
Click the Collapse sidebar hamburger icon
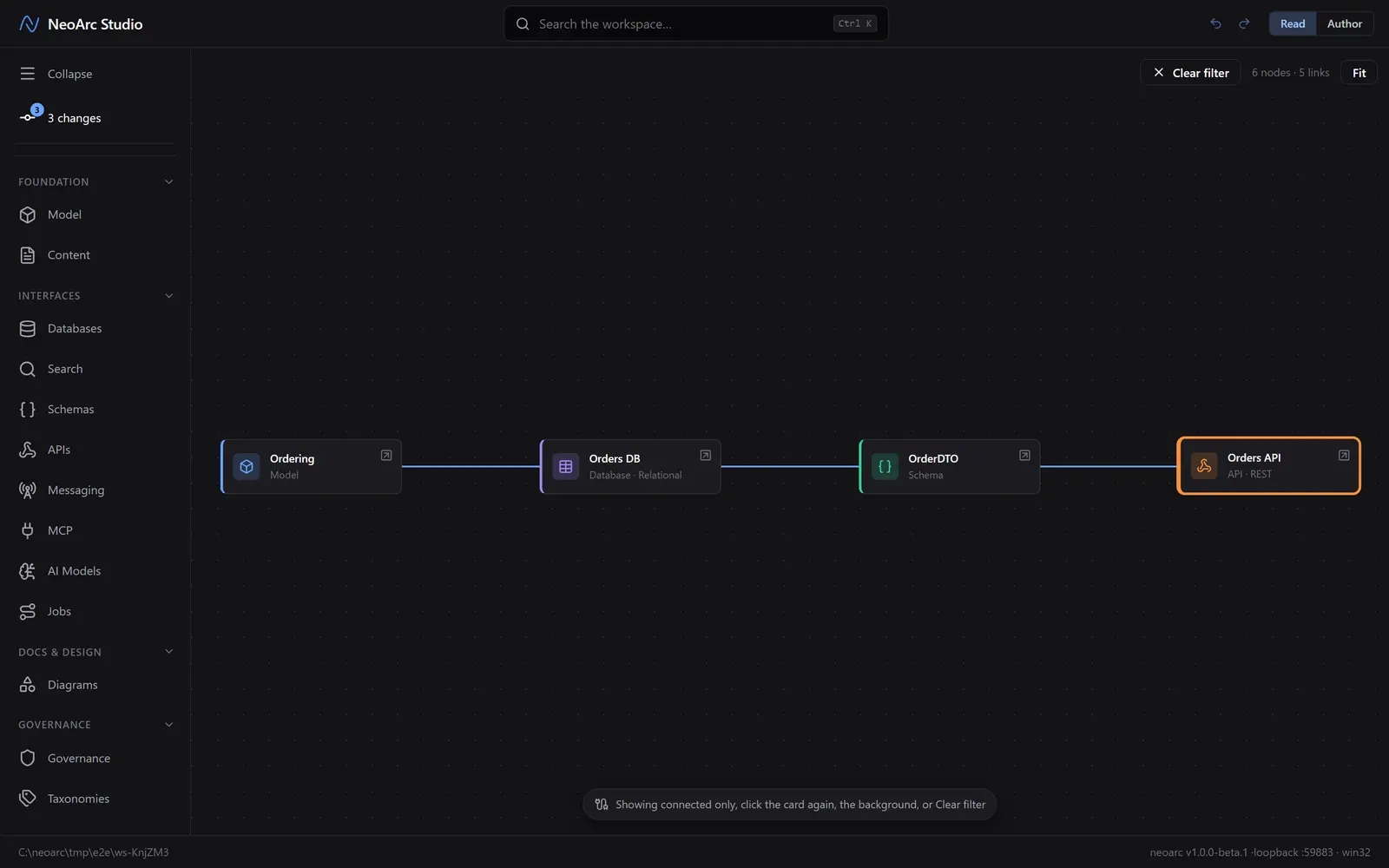coord(28,74)
